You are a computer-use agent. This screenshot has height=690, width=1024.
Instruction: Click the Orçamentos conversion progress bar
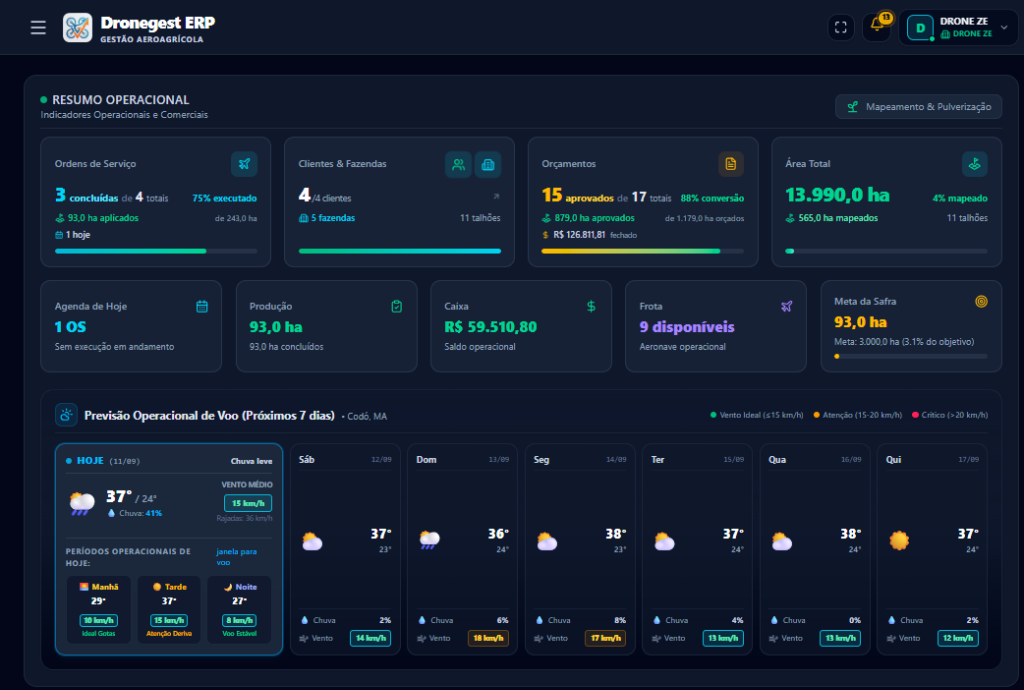pyautogui.click(x=643, y=251)
